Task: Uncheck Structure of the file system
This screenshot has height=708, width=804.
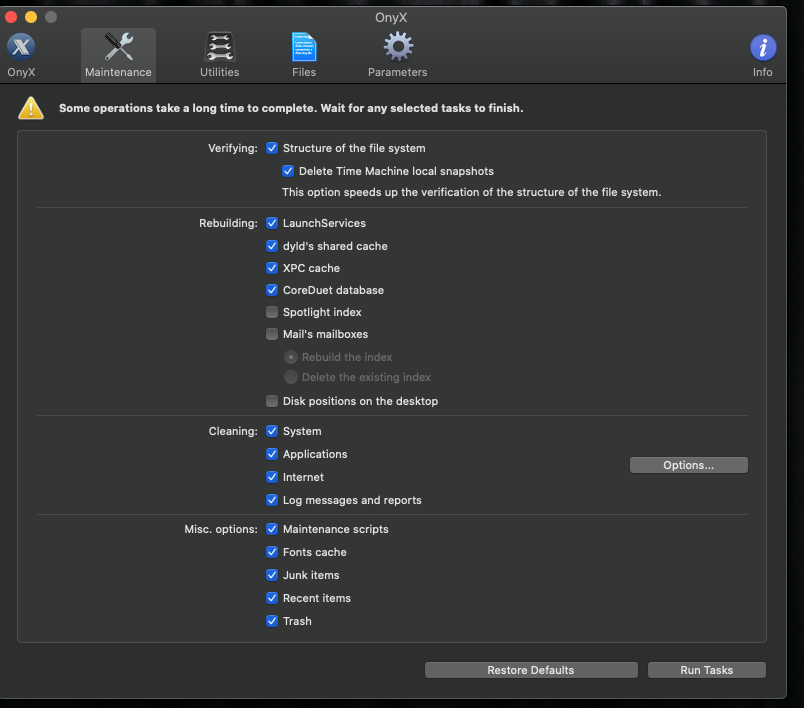Action: [272, 148]
